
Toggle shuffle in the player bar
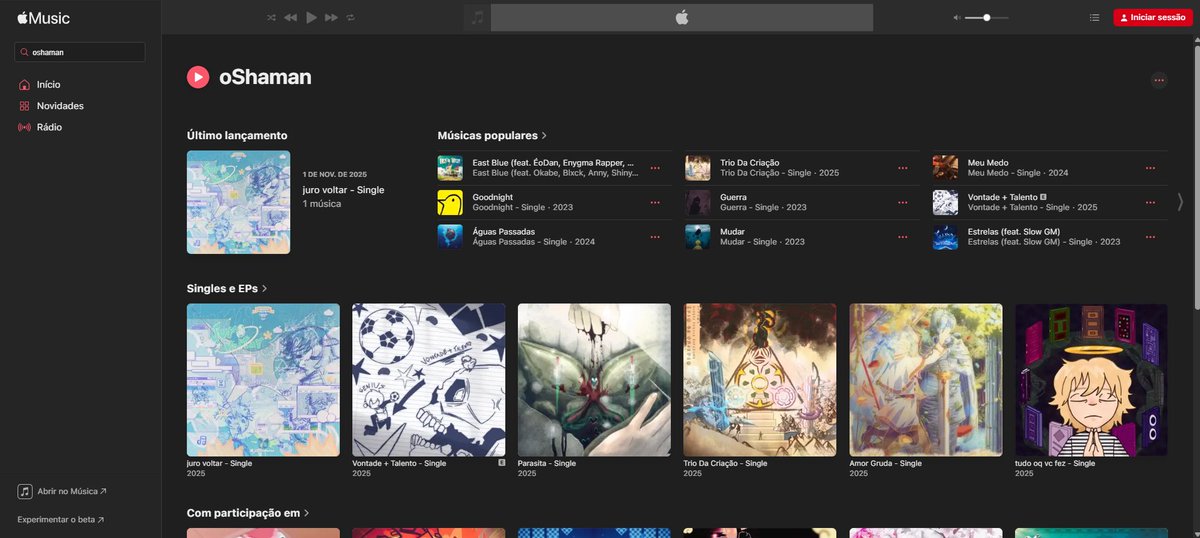pos(271,17)
